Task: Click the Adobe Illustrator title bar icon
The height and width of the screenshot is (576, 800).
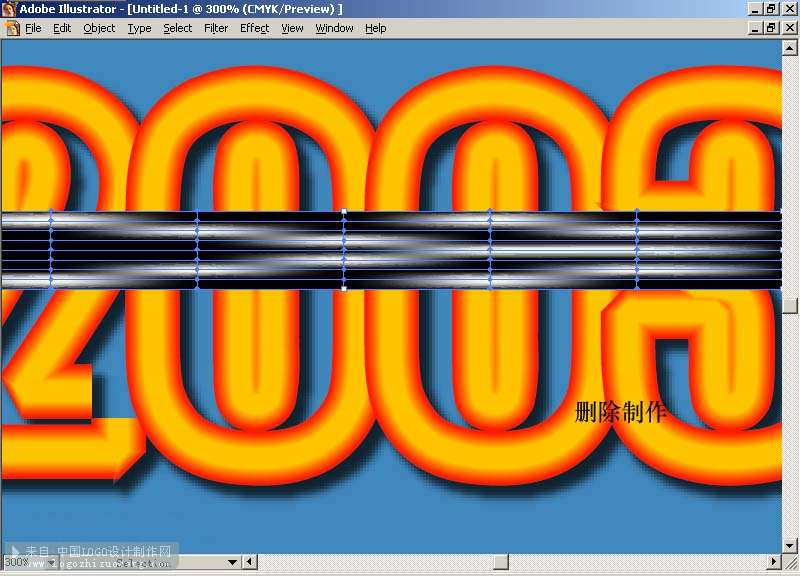Action: click(9, 9)
